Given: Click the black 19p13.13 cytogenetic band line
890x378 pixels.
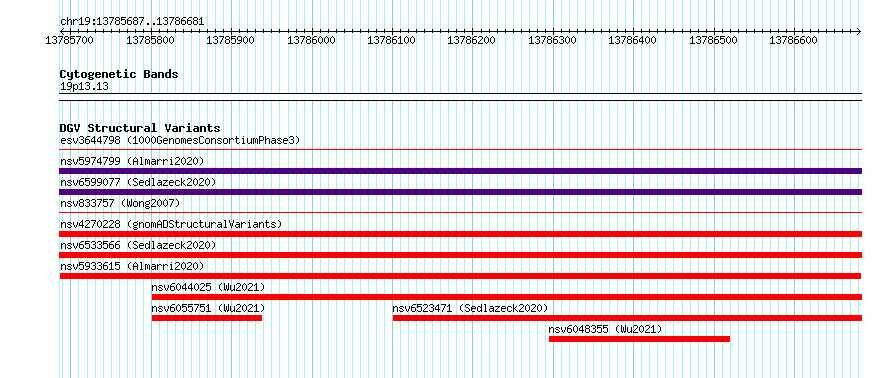Looking at the screenshot, I should tap(460, 97).
